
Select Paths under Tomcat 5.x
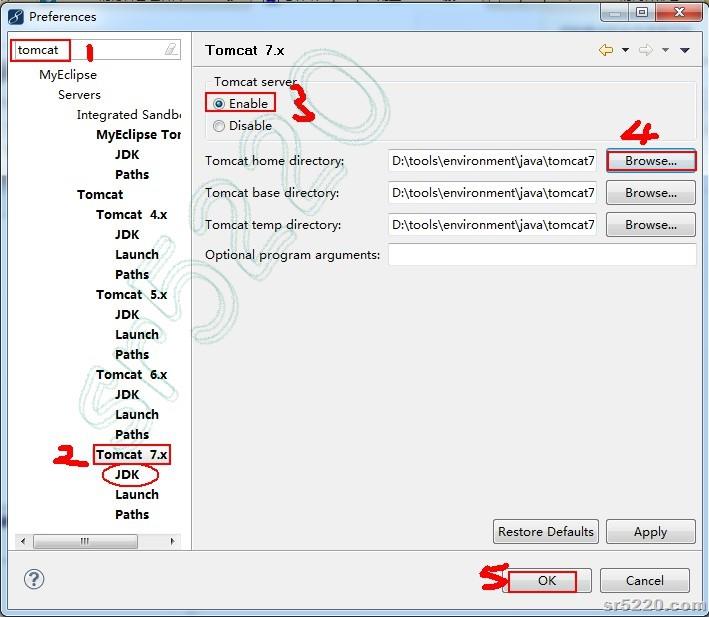[132, 354]
